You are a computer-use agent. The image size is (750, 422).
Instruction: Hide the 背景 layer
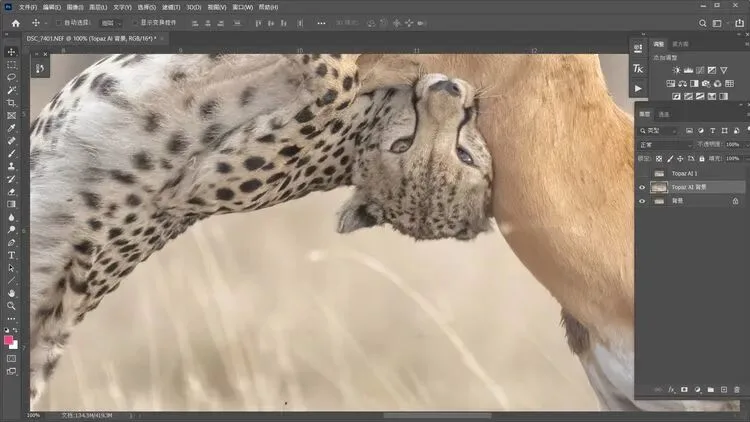coord(642,201)
